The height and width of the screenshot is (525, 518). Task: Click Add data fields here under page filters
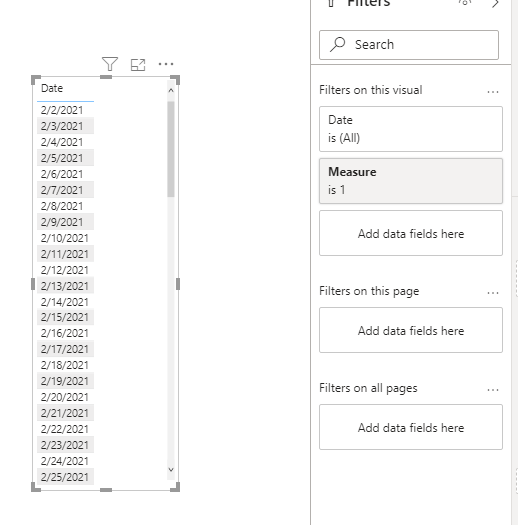(x=411, y=330)
